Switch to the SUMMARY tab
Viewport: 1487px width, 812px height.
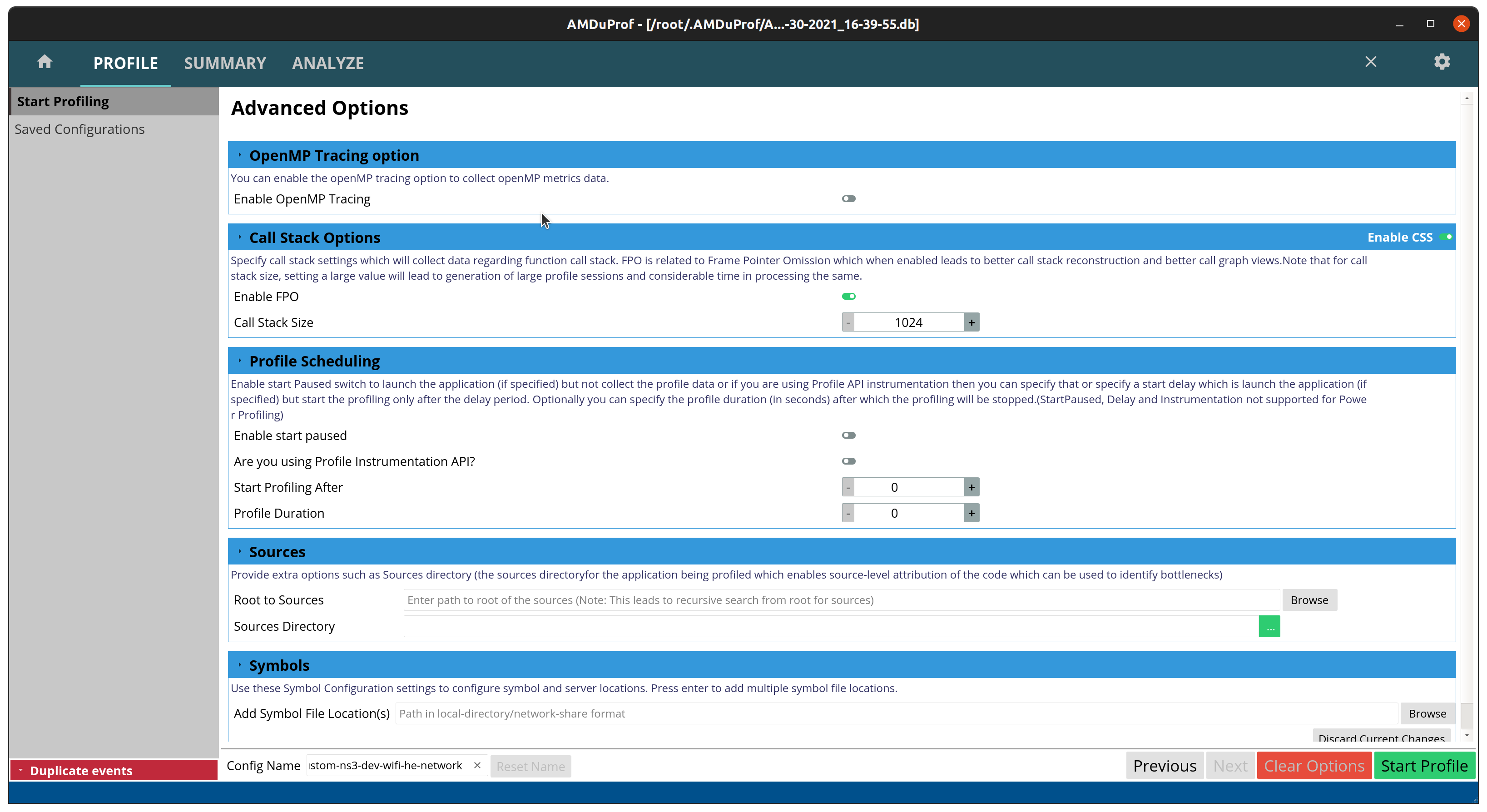[x=224, y=63]
